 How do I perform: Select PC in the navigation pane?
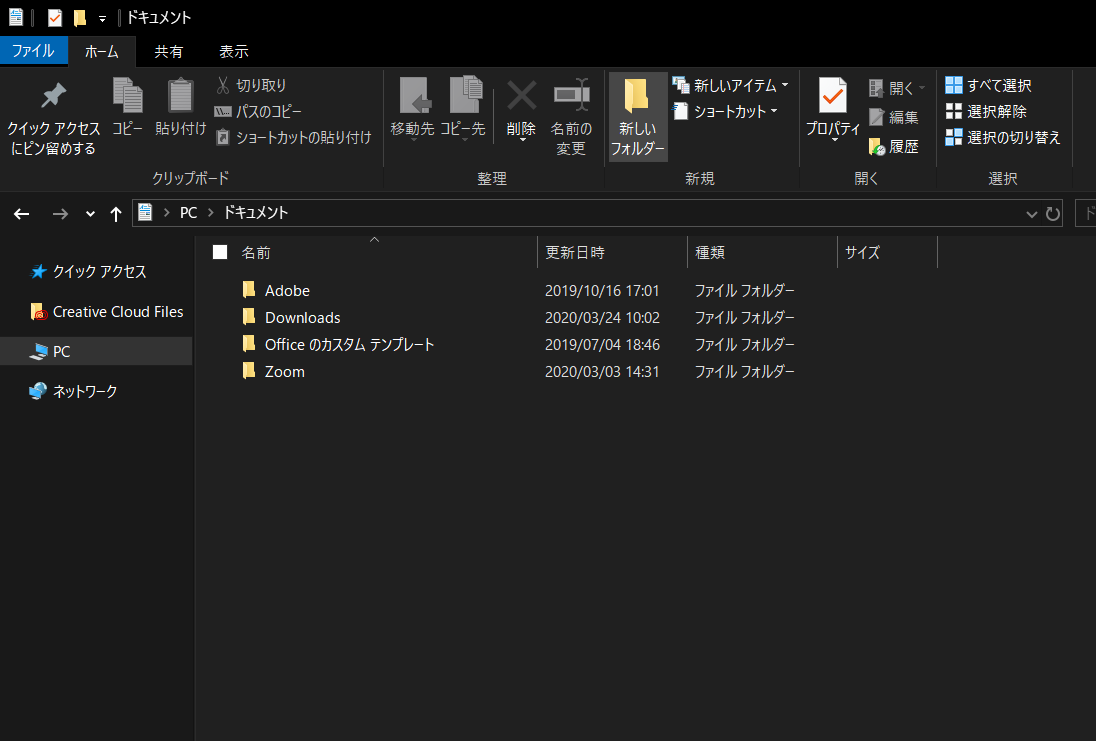(x=96, y=351)
